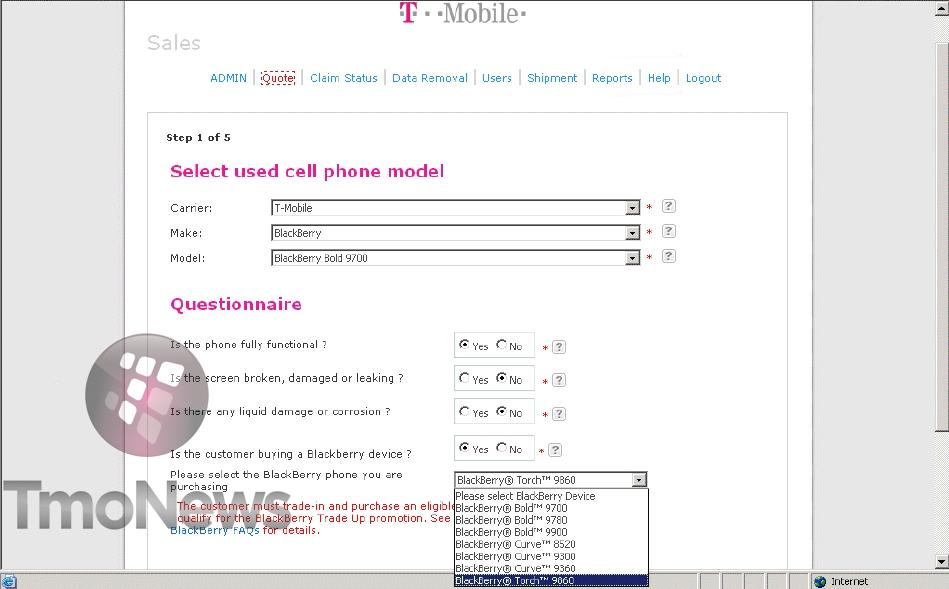
Task: Open the Model dropdown showing Bold 9700
Action: coord(632,258)
